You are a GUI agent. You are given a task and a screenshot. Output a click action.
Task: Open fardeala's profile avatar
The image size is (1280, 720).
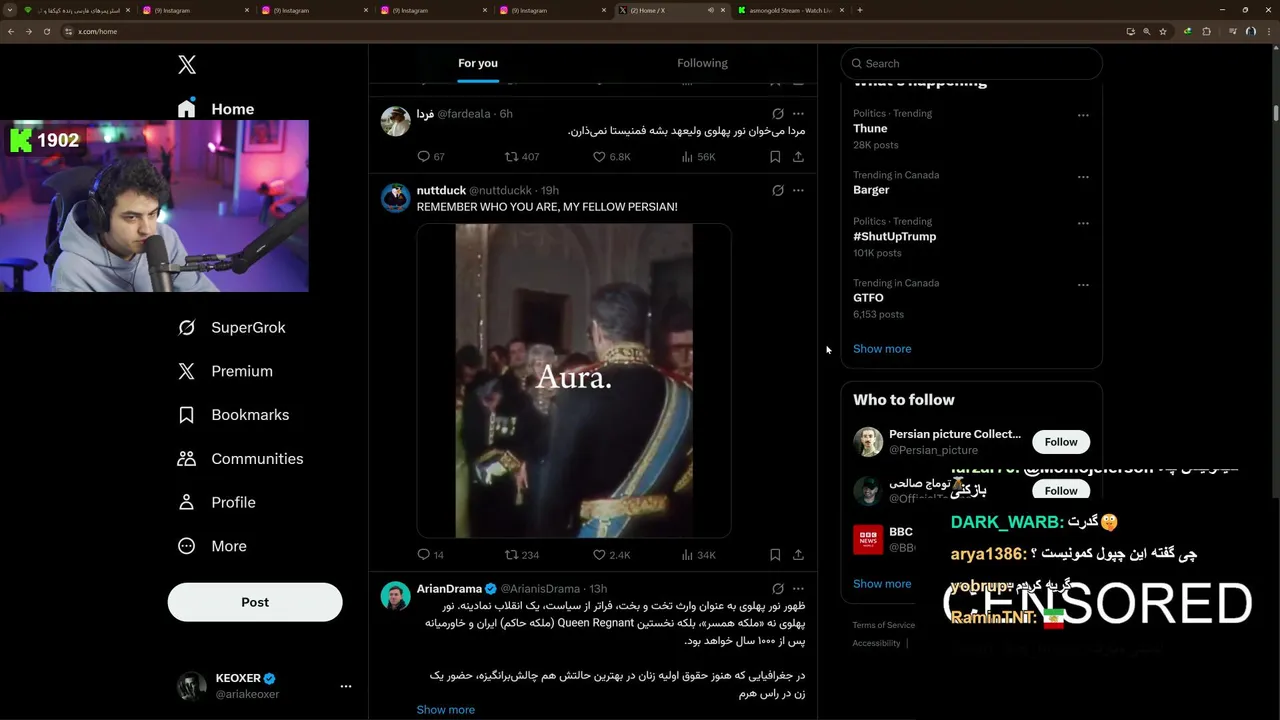396,122
